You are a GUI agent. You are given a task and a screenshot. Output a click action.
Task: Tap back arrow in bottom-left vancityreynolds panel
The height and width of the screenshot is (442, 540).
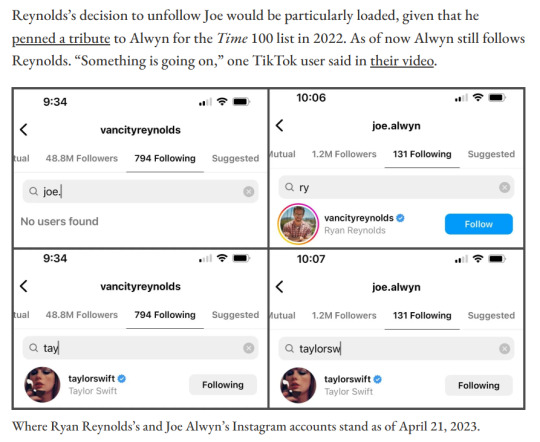point(24,286)
